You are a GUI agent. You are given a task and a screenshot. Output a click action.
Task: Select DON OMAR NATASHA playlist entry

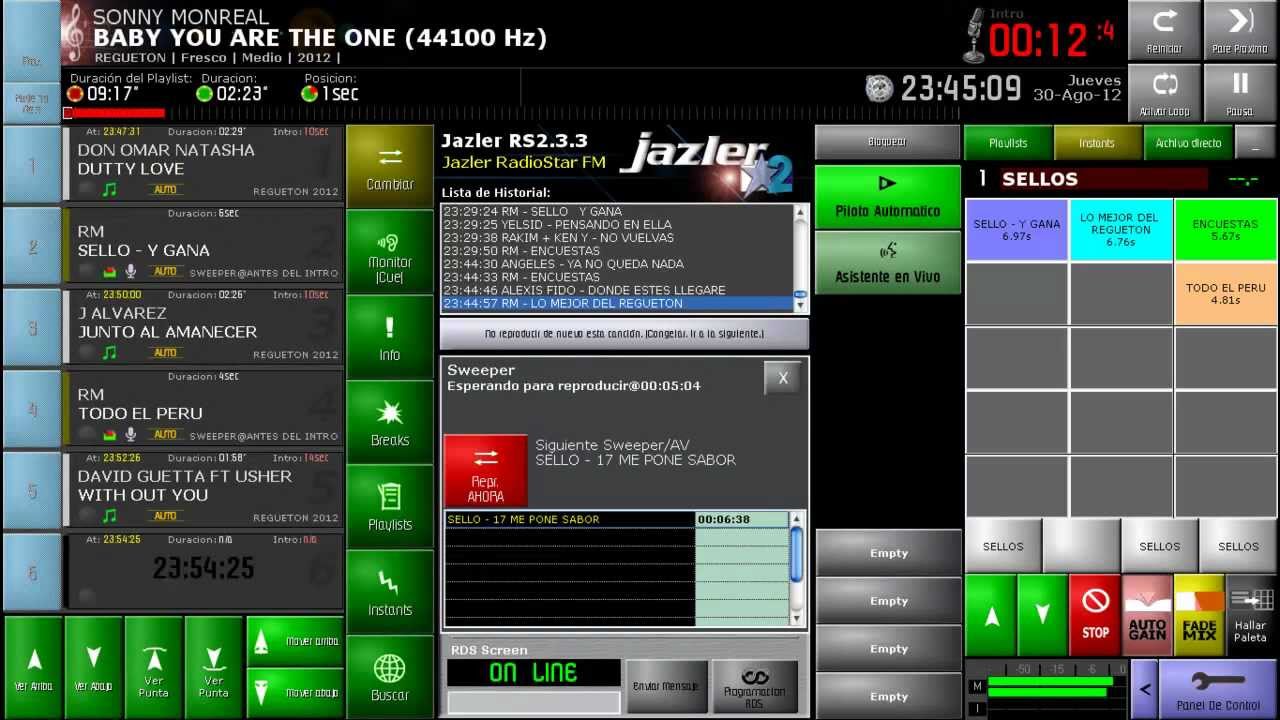[205, 161]
